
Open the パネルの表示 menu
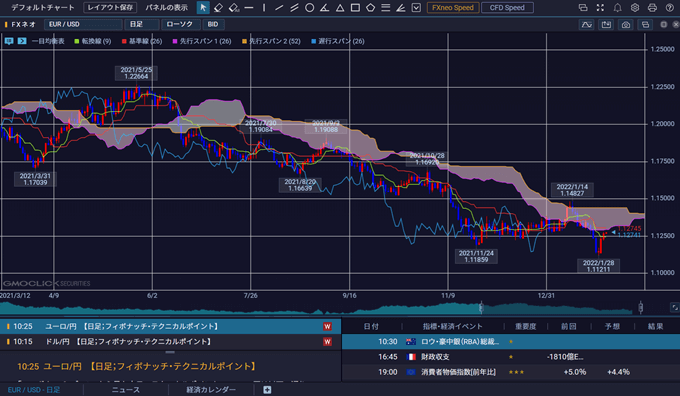[167, 7]
